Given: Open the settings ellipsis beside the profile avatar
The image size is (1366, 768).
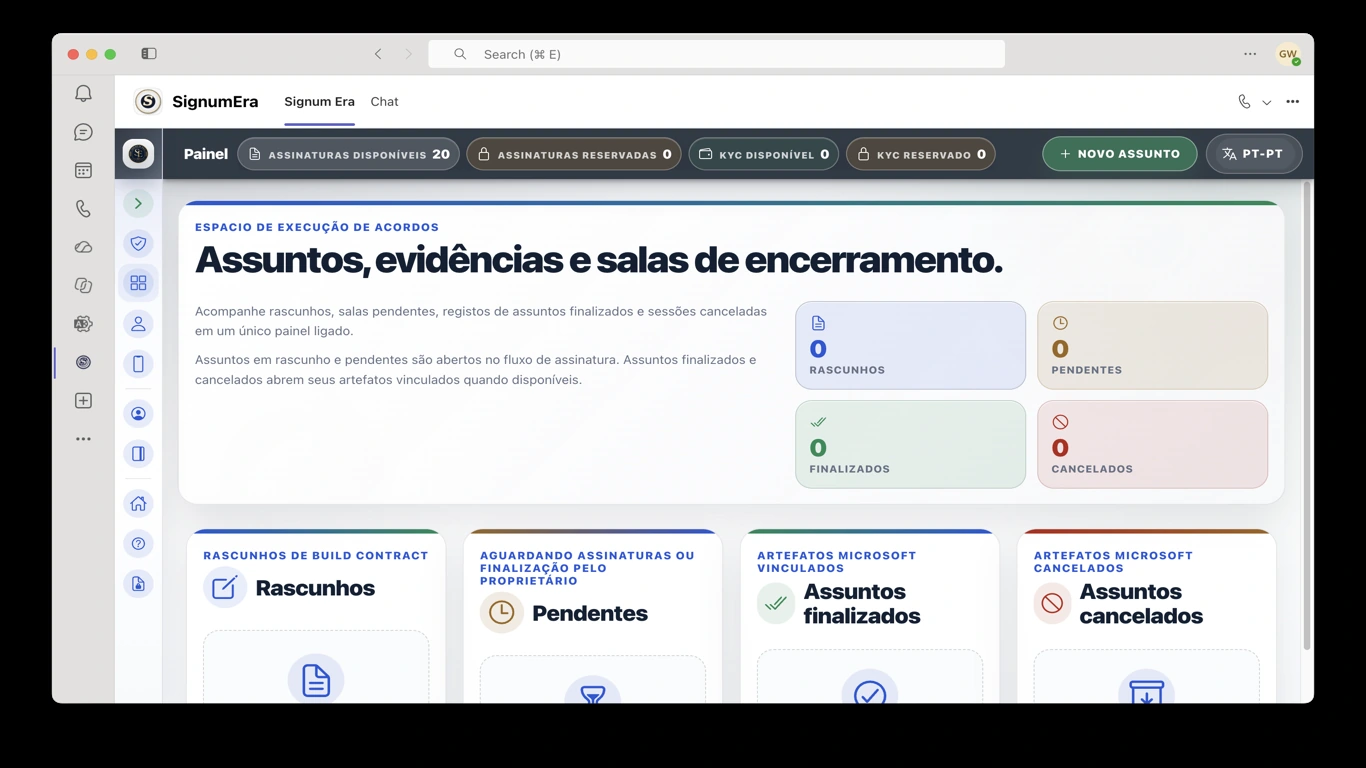Looking at the screenshot, I should [x=1250, y=54].
